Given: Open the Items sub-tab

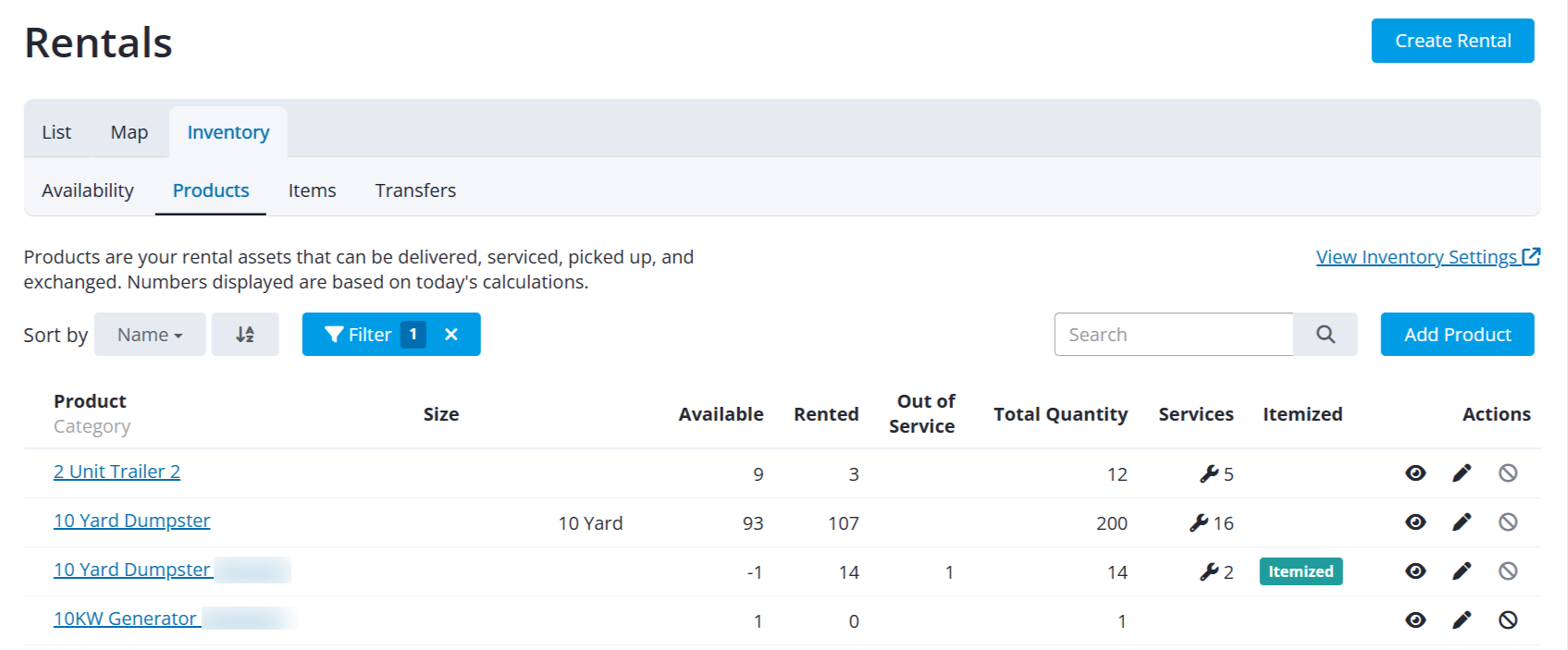Looking at the screenshot, I should click(312, 190).
